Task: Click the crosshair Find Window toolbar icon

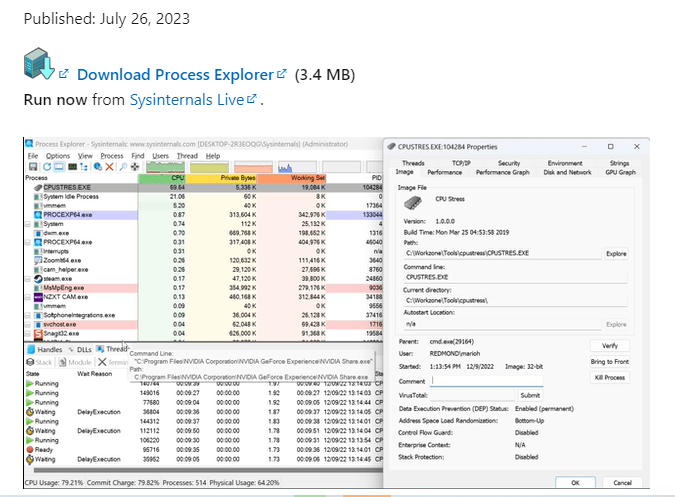Action: click(135, 167)
